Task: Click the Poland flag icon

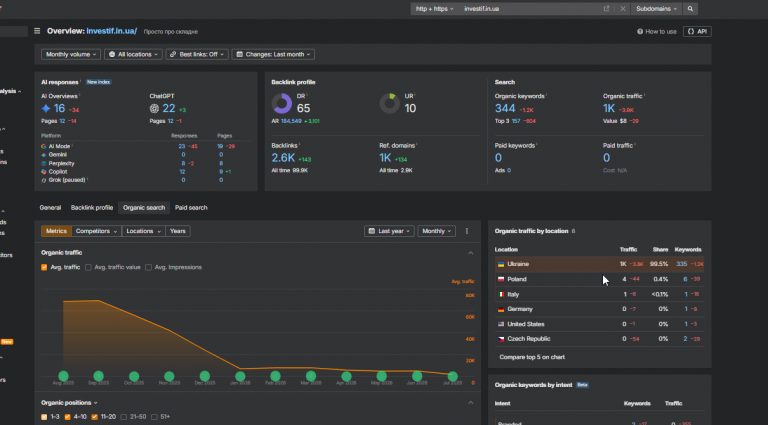Action: (501, 280)
